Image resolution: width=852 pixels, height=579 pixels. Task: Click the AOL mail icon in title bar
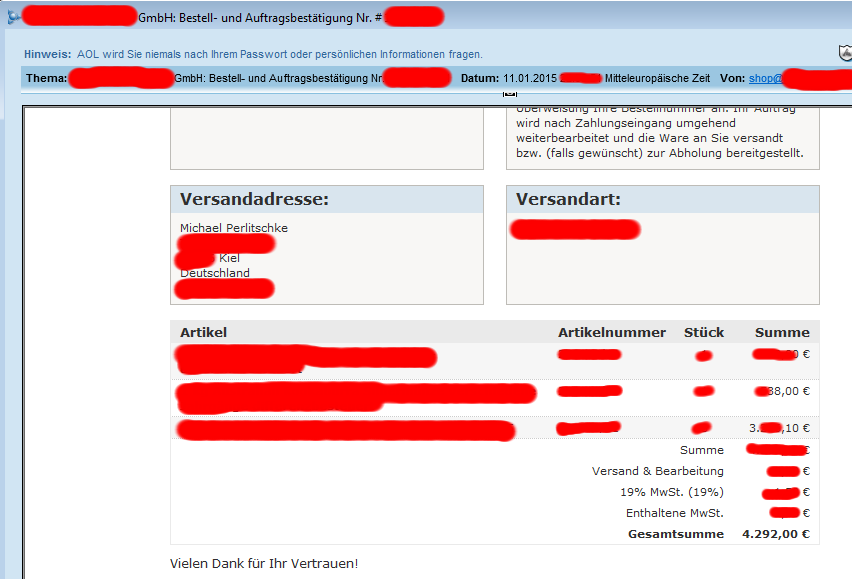(12, 16)
